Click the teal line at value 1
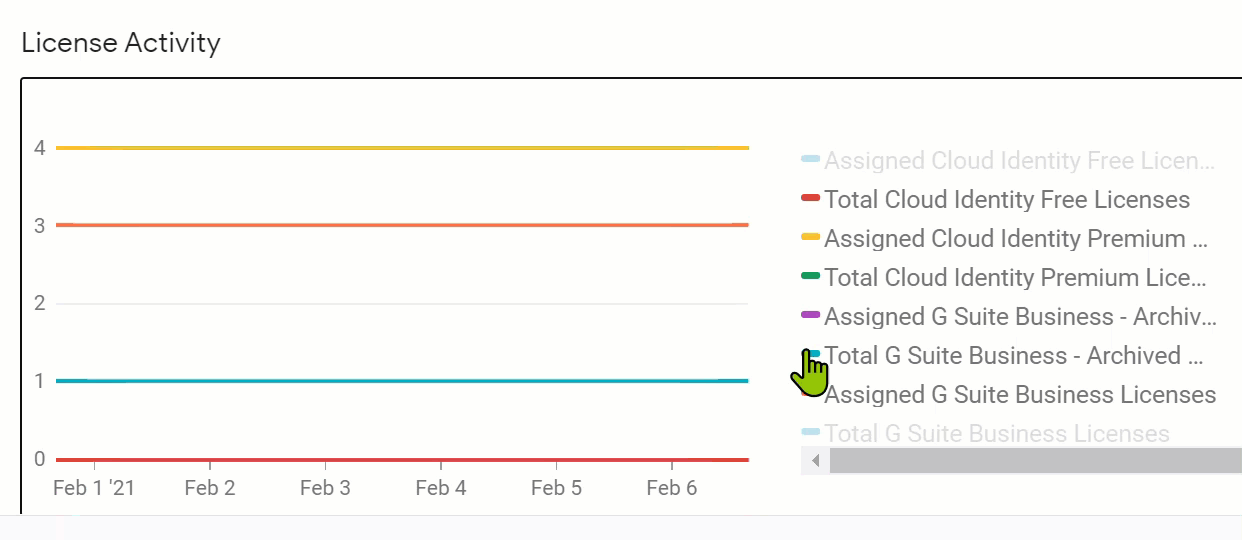 (402, 381)
